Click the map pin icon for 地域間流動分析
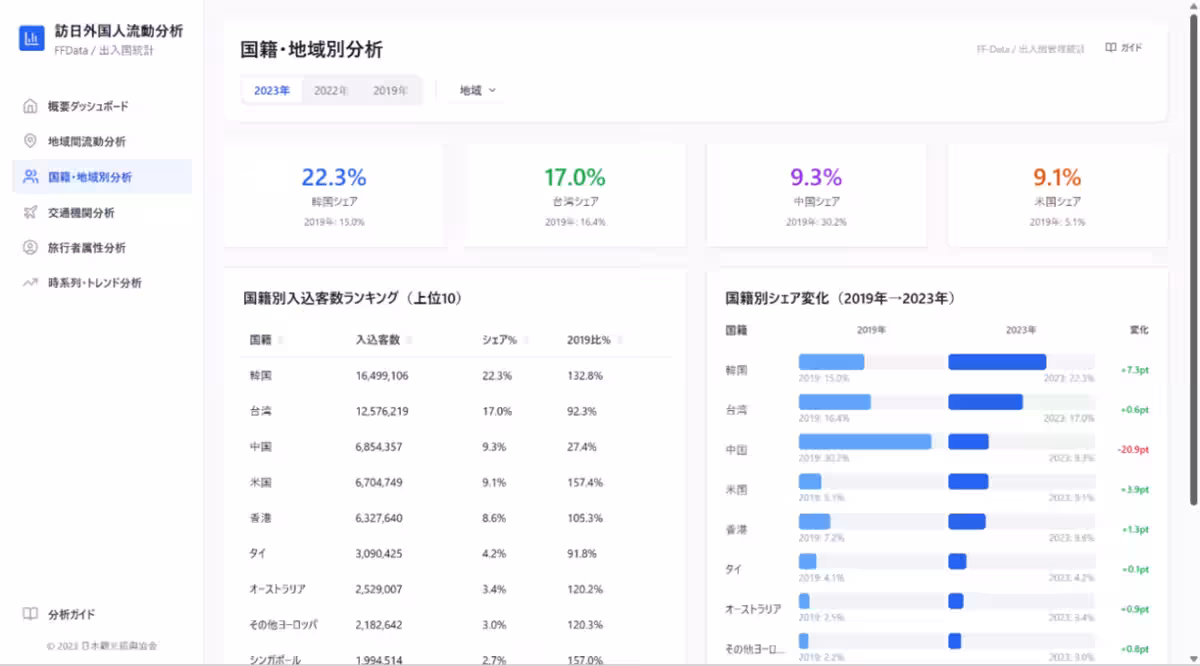This screenshot has width=1200, height=666. point(30,141)
